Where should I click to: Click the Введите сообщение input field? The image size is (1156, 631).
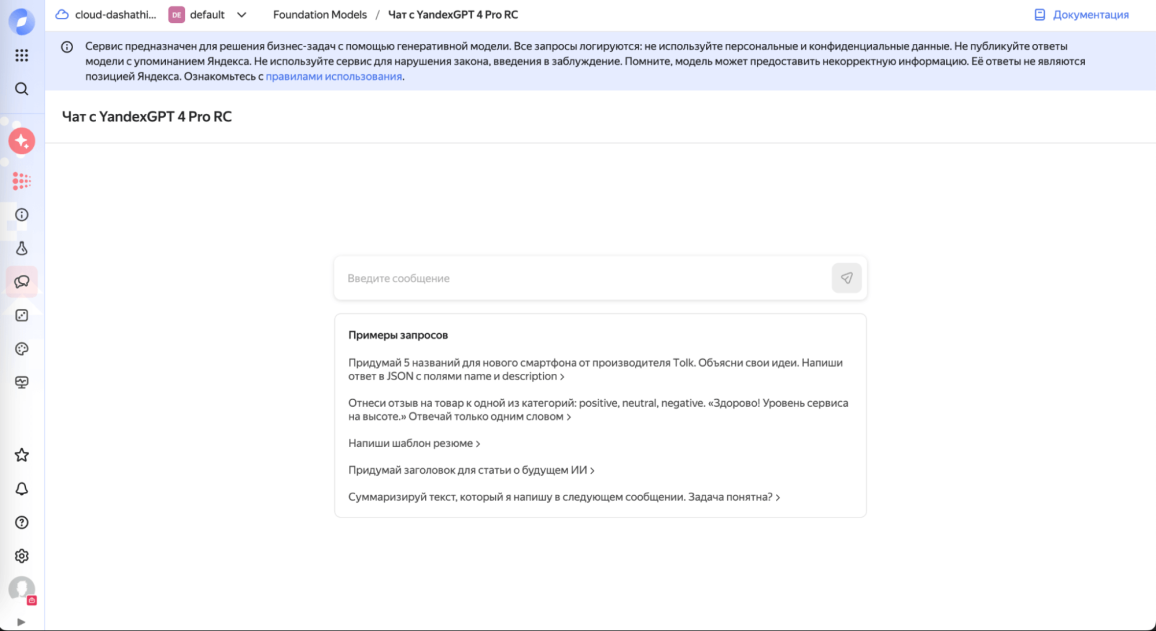[x=582, y=278]
